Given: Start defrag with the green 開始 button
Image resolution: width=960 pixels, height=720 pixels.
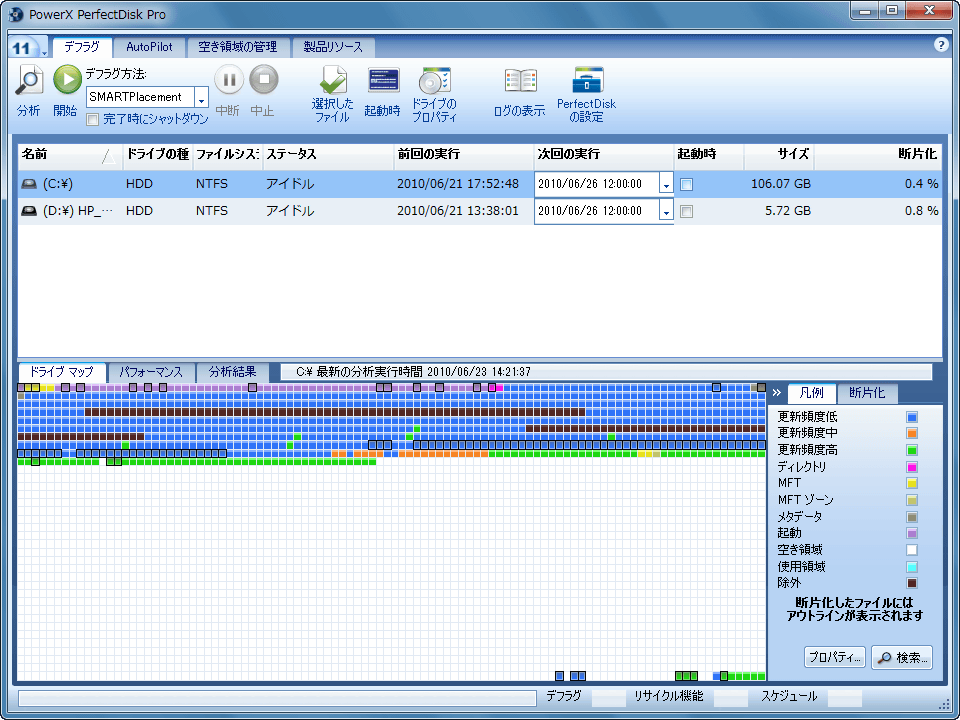Looking at the screenshot, I should coord(67,80).
